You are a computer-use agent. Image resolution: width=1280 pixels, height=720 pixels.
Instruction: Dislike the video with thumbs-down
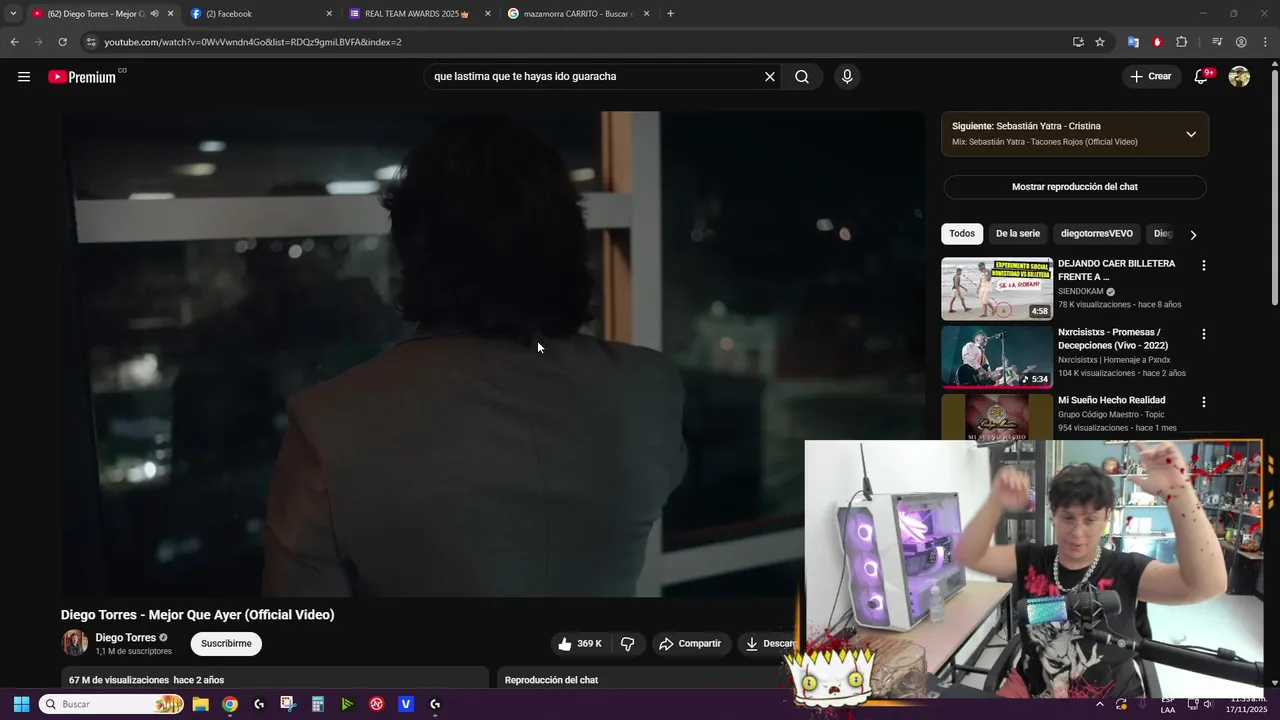click(628, 644)
